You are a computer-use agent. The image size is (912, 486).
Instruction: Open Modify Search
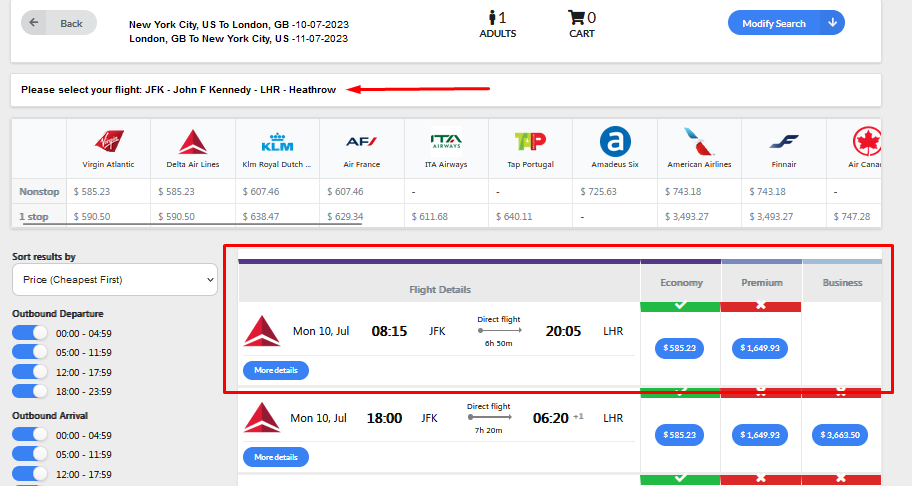click(774, 23)
